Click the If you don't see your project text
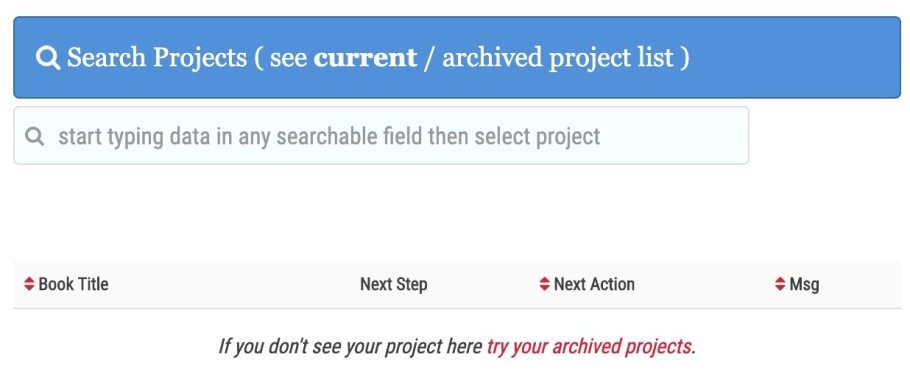 pos(350,347)
